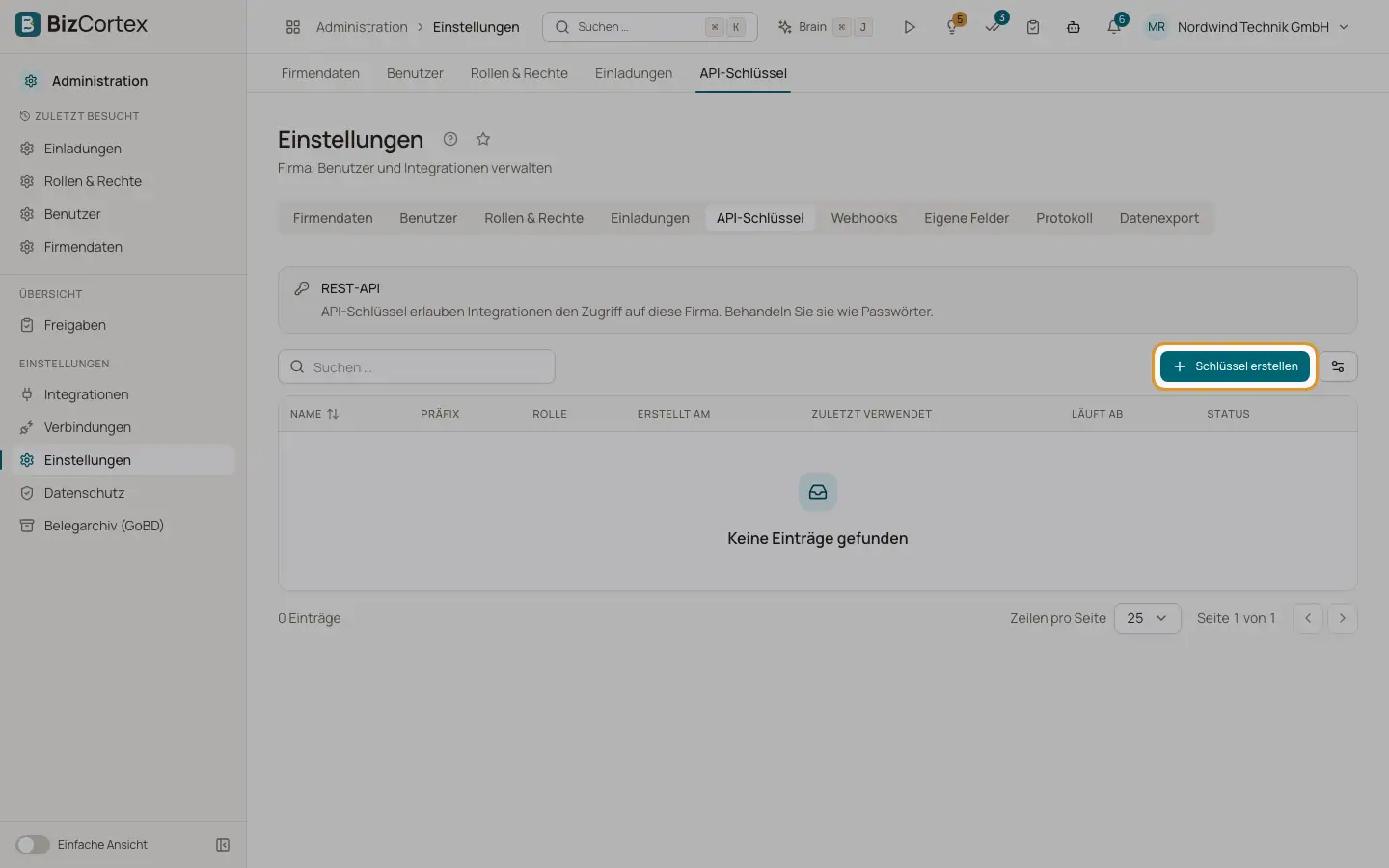Click the PRÄFIX column header

tap(440, 414)
